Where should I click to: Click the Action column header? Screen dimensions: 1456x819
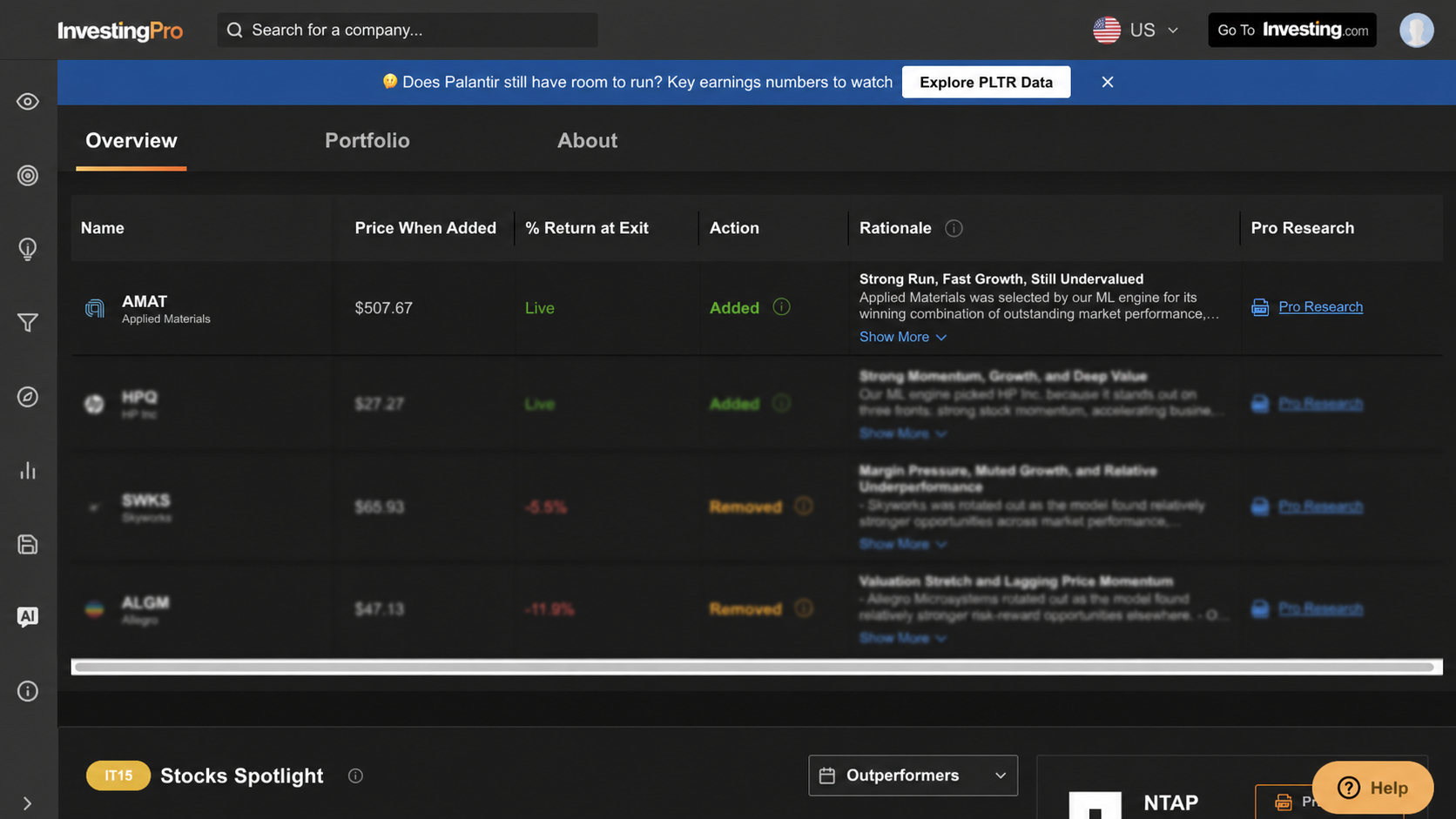734,228
